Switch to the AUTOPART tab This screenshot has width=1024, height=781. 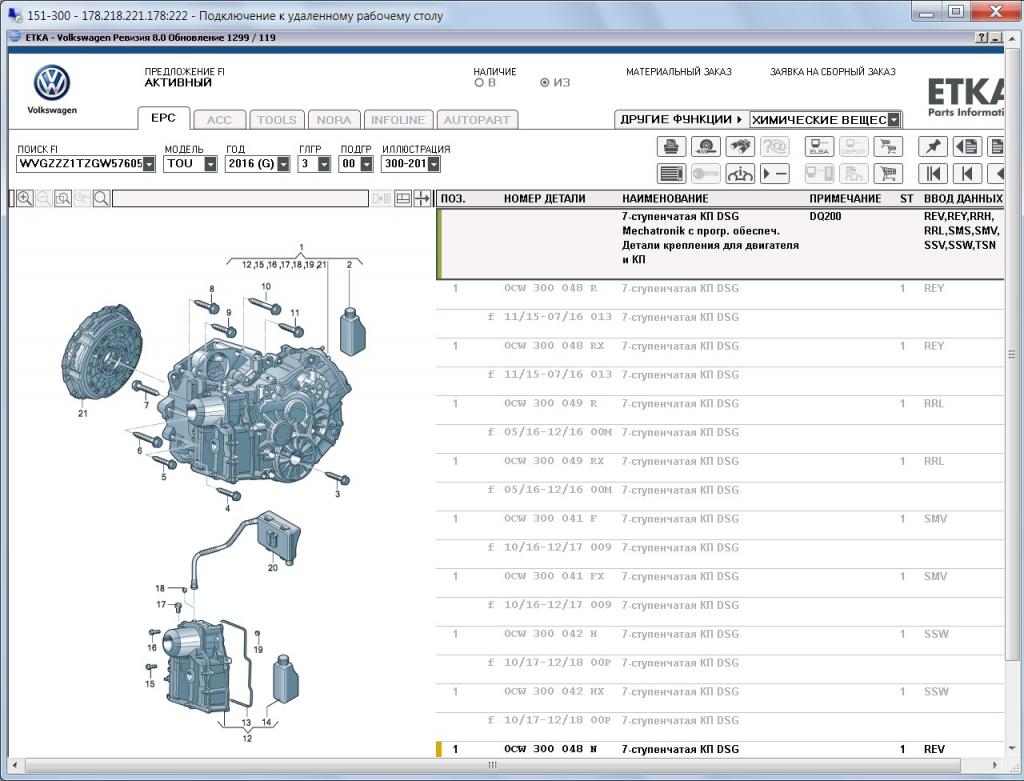477,120
